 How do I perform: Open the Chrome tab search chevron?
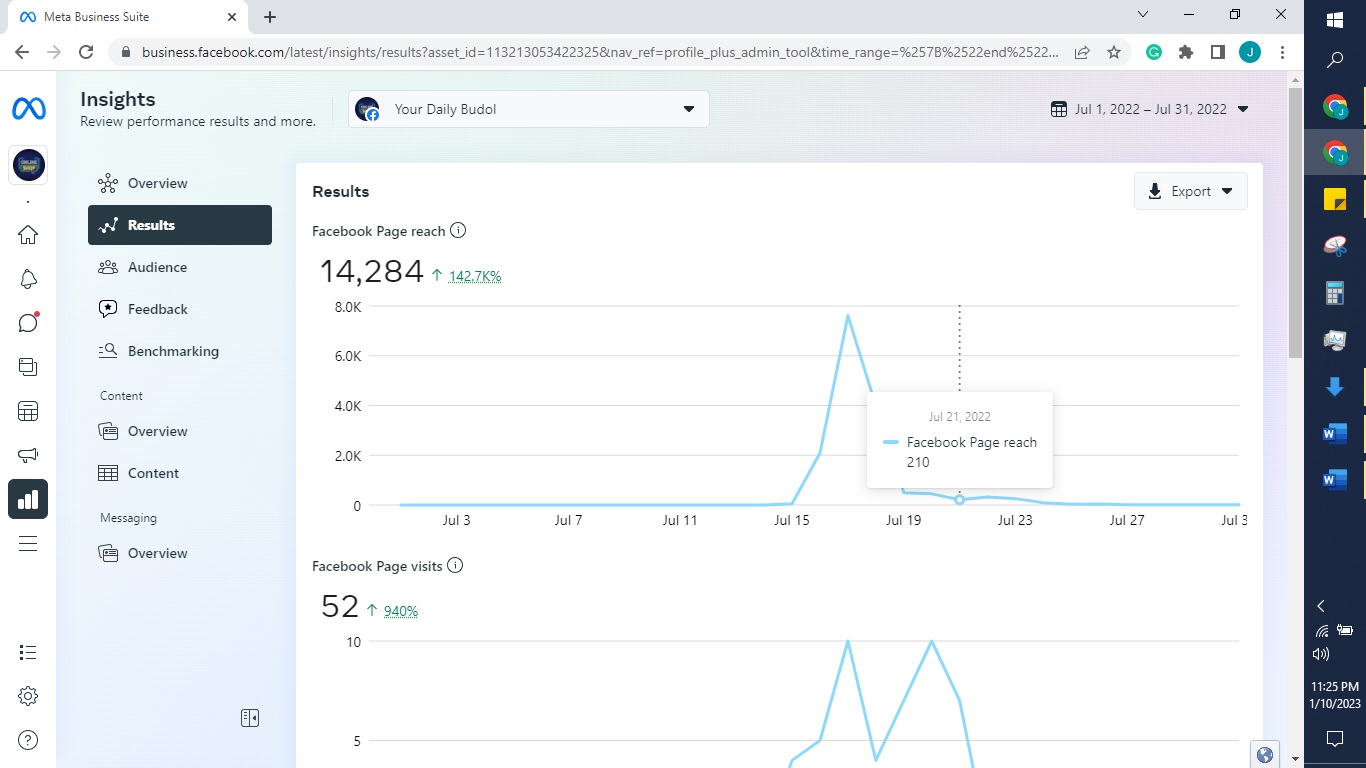(x=1144, y=14)
